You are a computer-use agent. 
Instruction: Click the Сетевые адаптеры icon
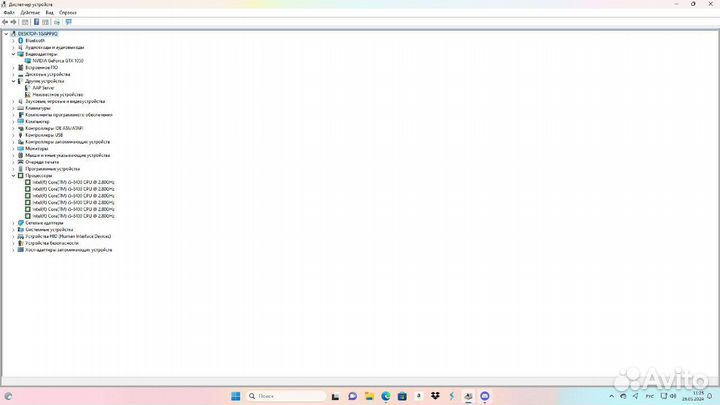pos(21,223)
